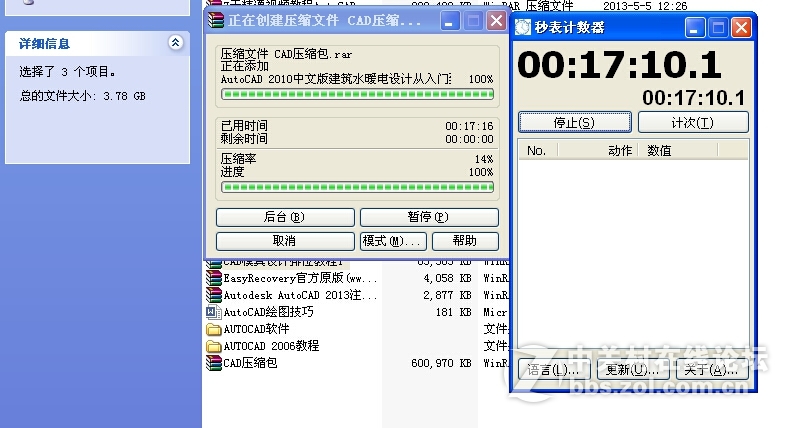The height and width of the screenshot is (428, 793).
Task: Select CAD压缩包 archive icon
Action: coord(214,363)
